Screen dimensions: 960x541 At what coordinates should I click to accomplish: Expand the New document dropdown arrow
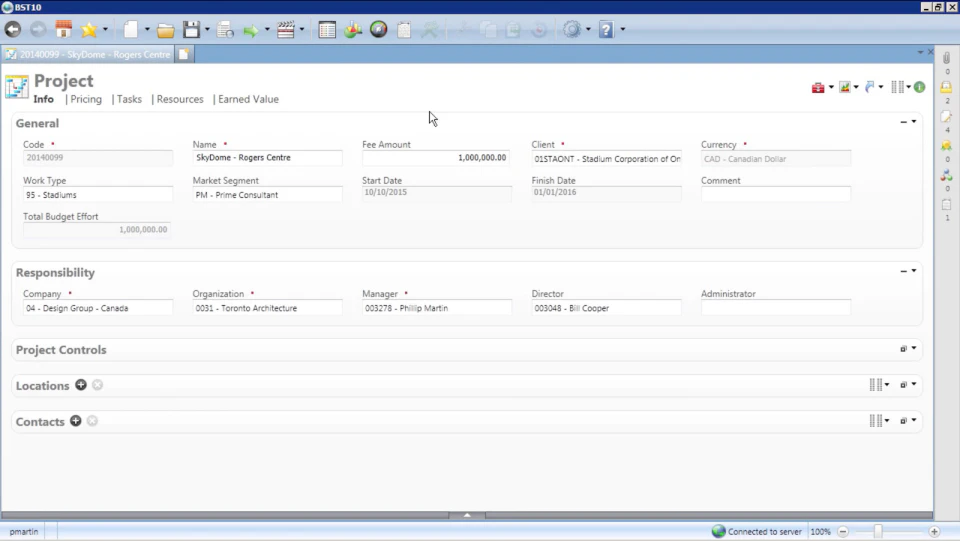[x=147, y=29]
